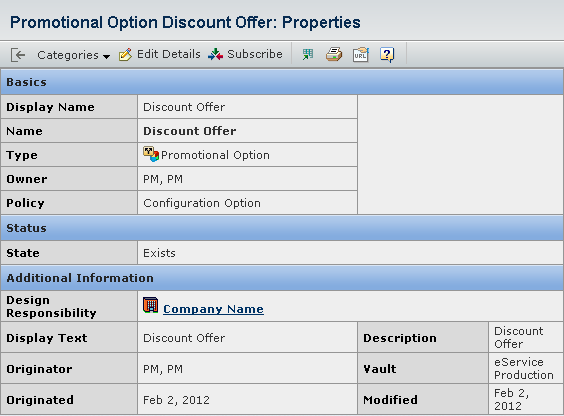Click the Configuration Option policy value
This screenshot has height=416, width=564.
coord(202,203)
